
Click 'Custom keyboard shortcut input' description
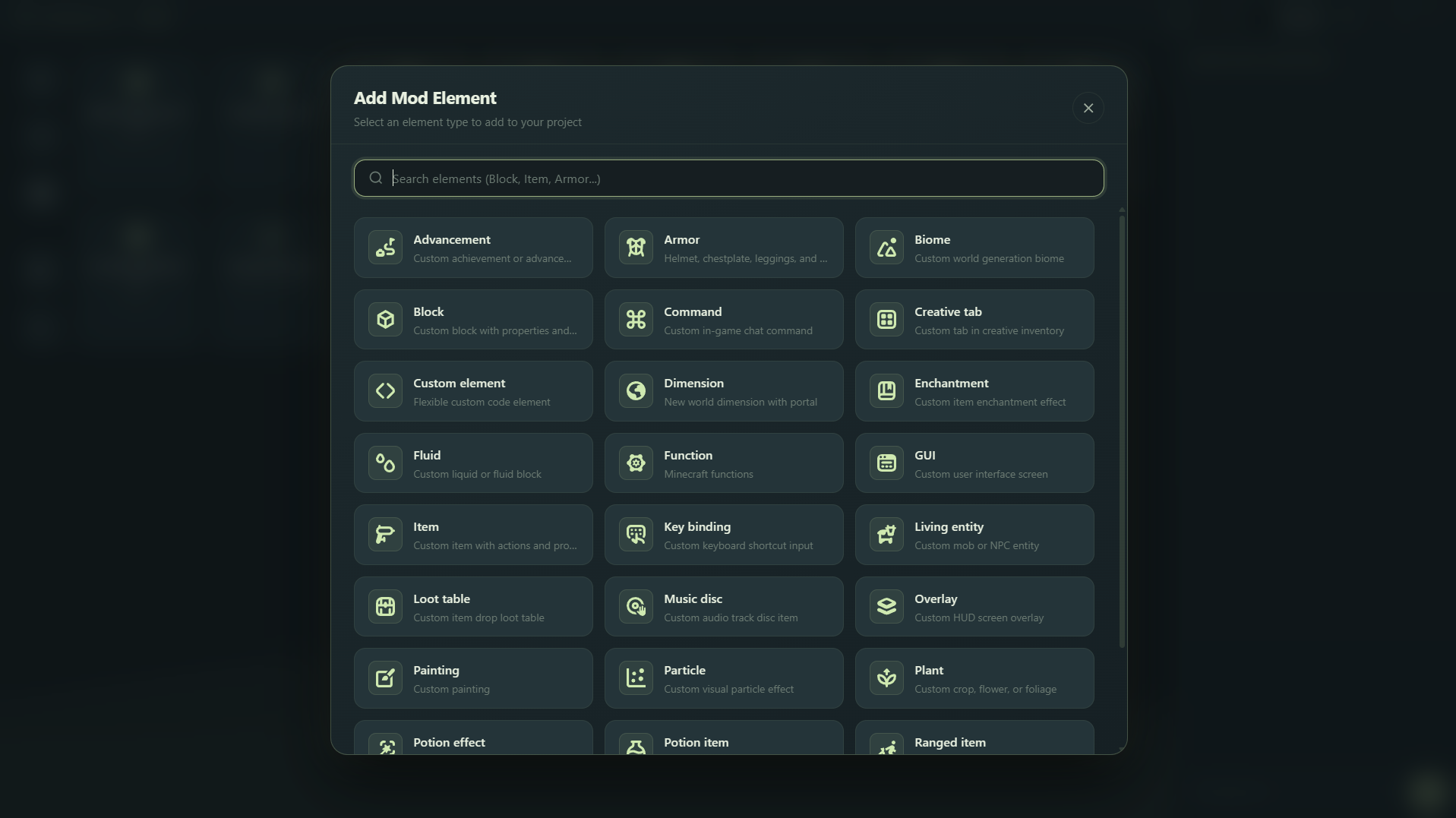click(x=738, y=546)
